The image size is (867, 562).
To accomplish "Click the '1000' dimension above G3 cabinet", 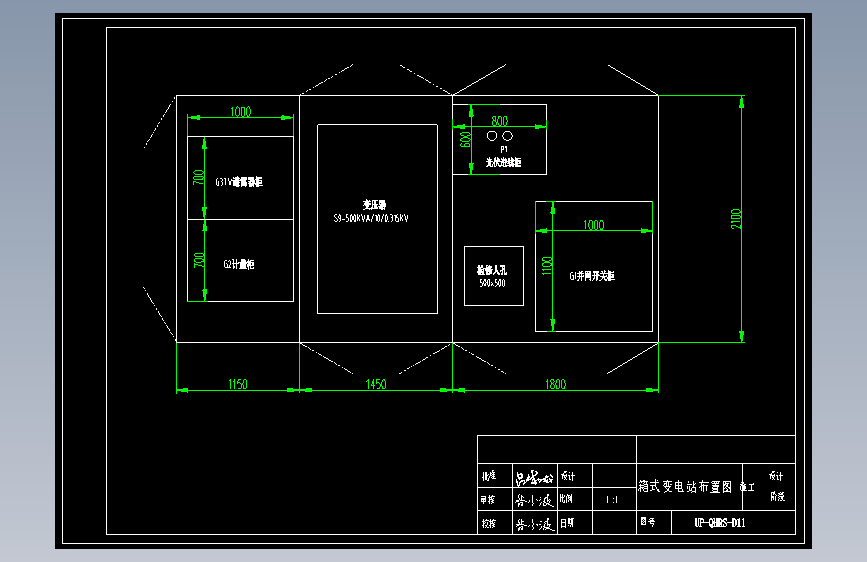I will point(241,112).
